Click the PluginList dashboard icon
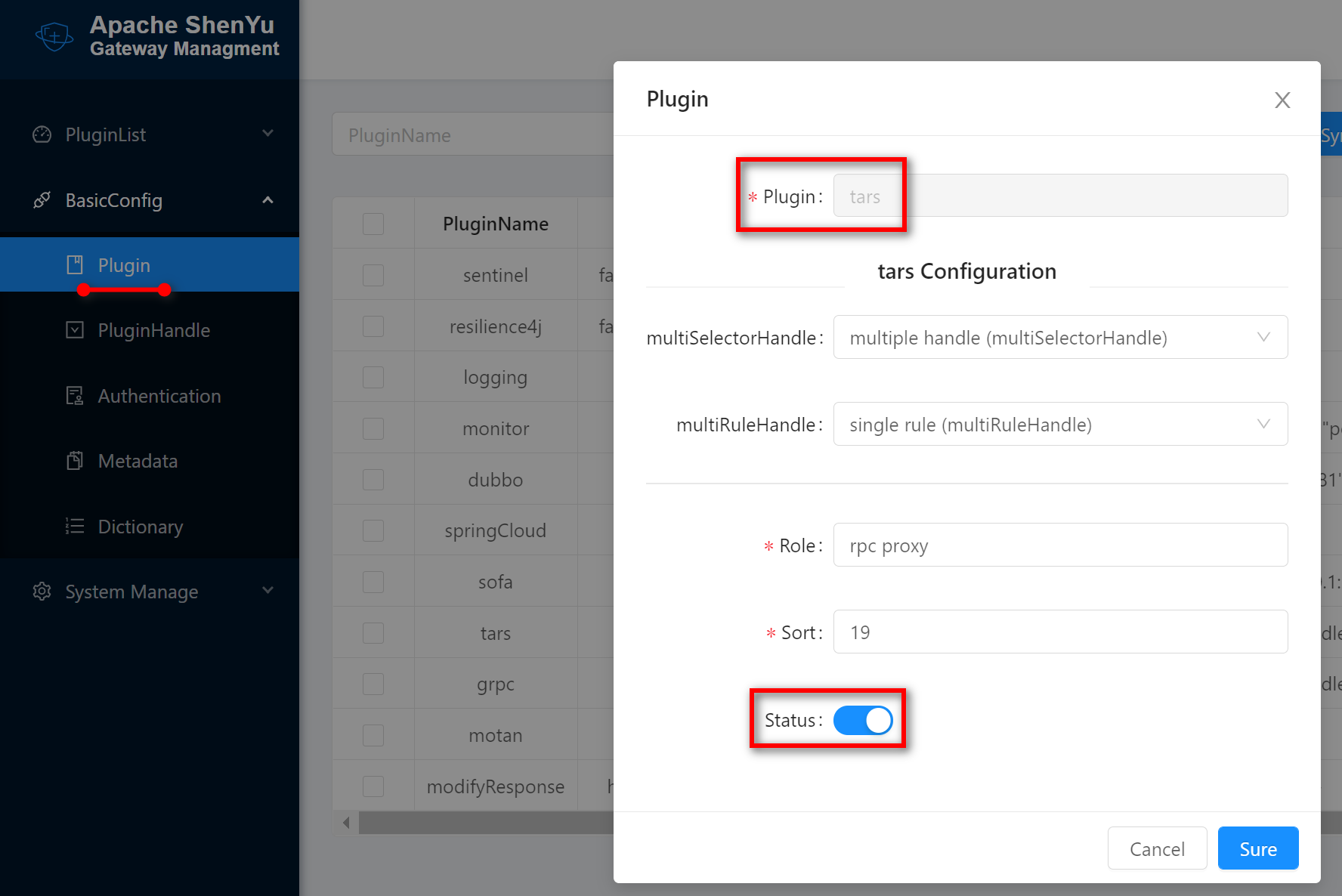 coord(42,134)
